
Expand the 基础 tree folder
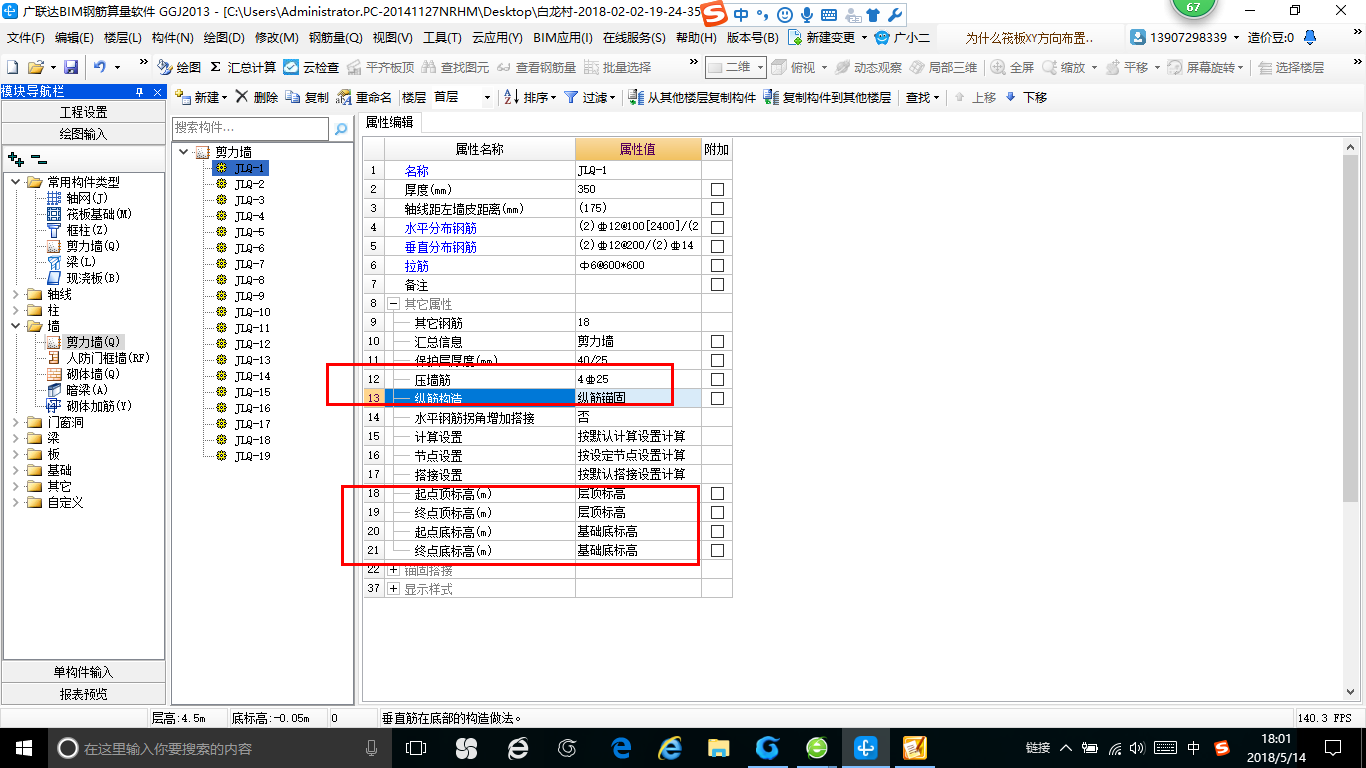click(x=16, y=470)
